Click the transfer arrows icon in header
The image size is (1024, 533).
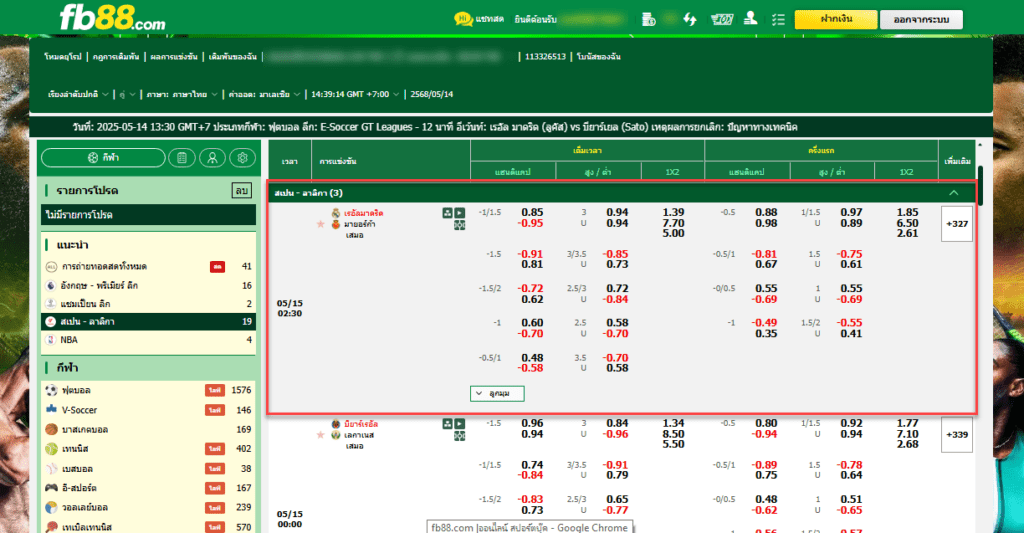pos(690,20)
